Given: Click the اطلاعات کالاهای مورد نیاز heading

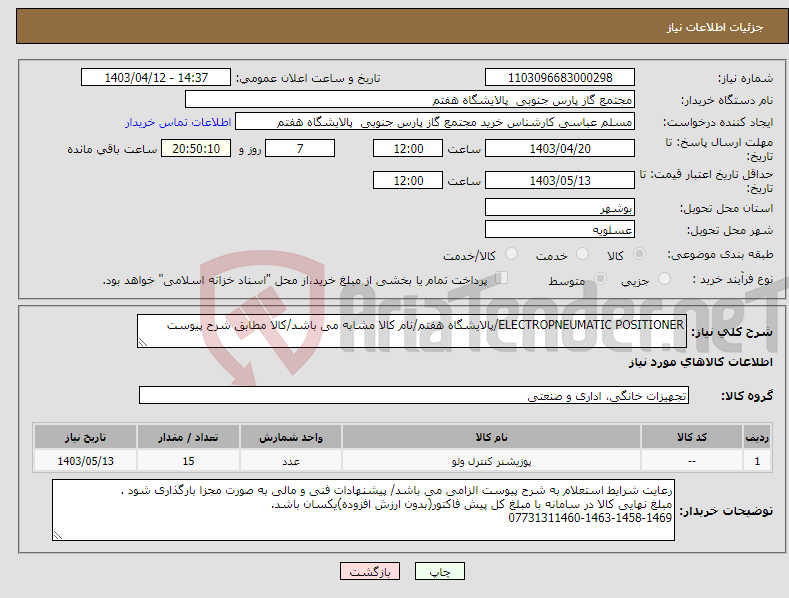Looking at the screenshot, I should coord(700,362).
